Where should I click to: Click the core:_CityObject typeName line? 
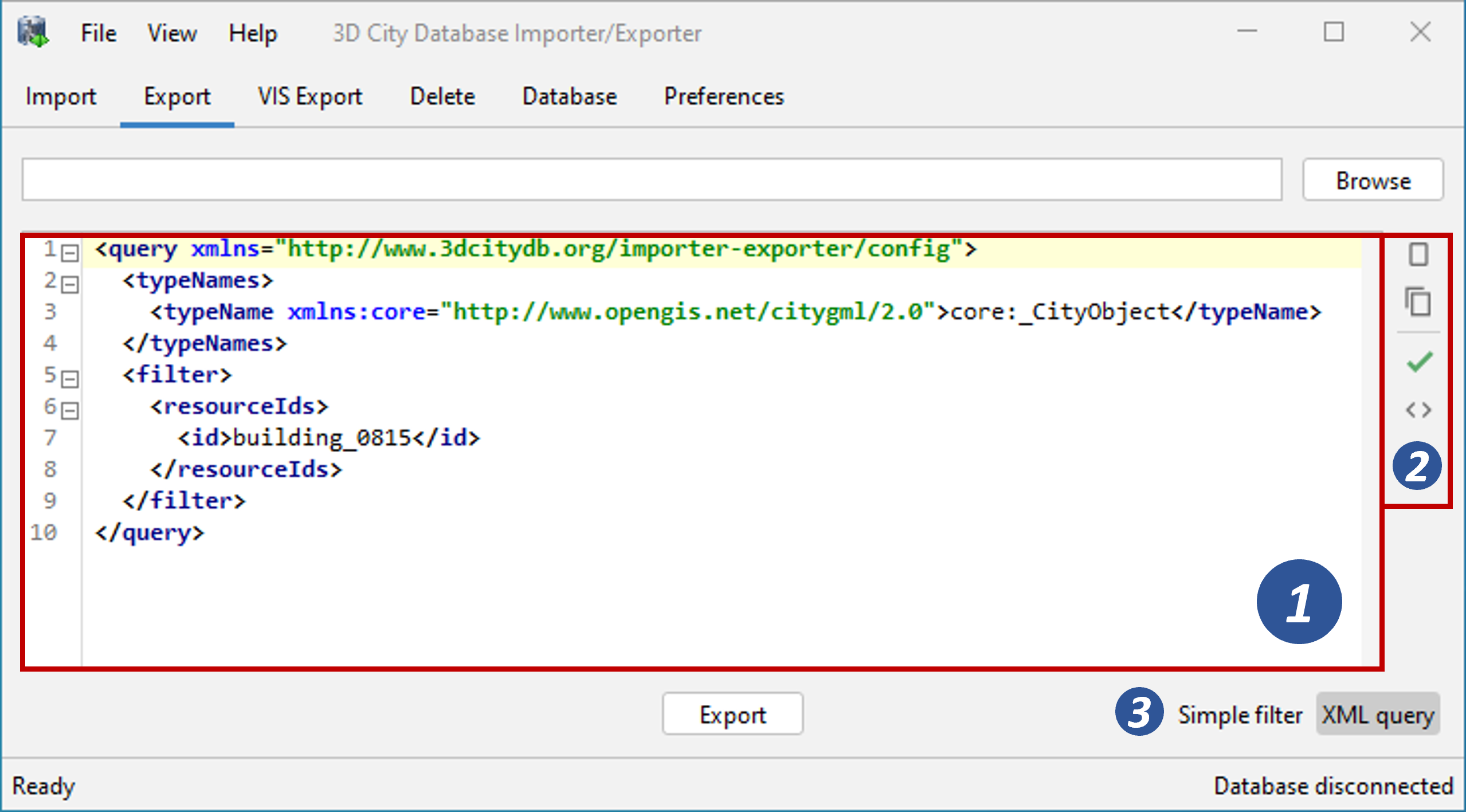coord(736,312)
